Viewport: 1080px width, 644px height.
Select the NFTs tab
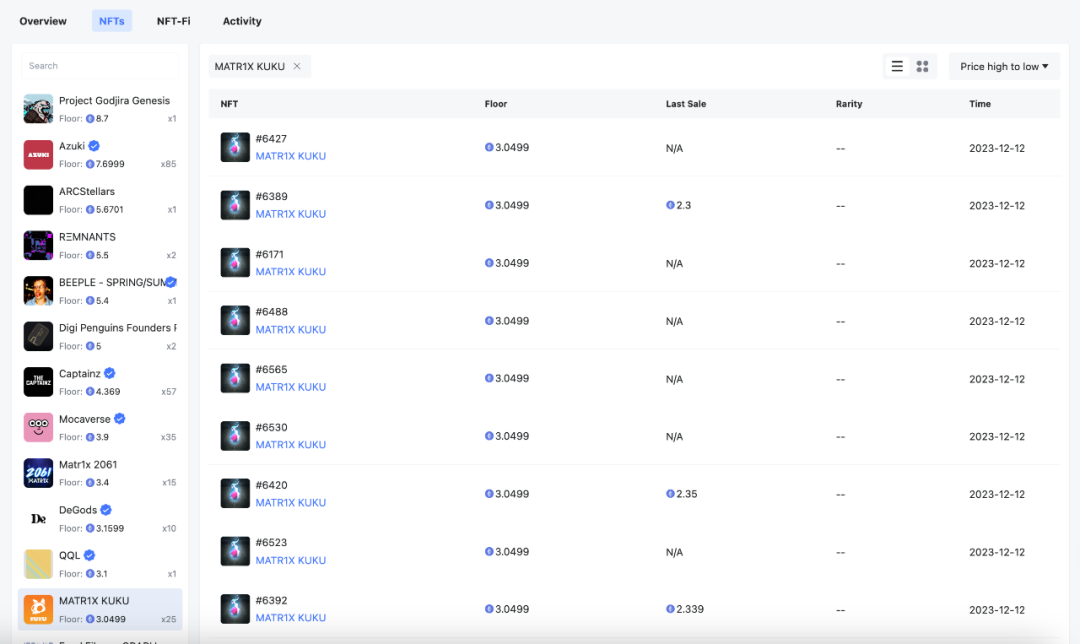click(112, 21)
